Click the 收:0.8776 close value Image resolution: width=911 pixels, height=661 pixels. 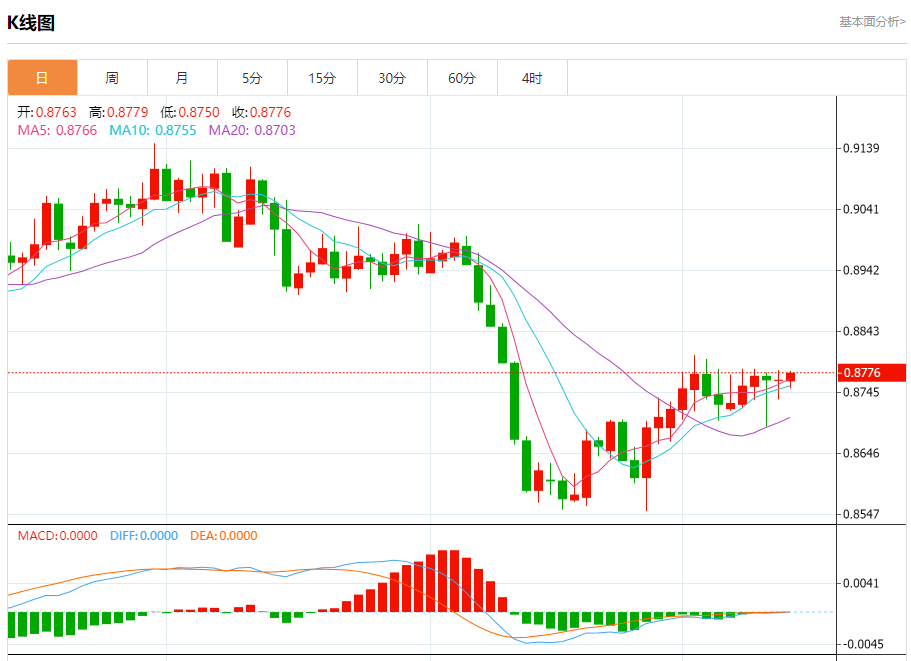pyautogui.click(x=261, y=112)
